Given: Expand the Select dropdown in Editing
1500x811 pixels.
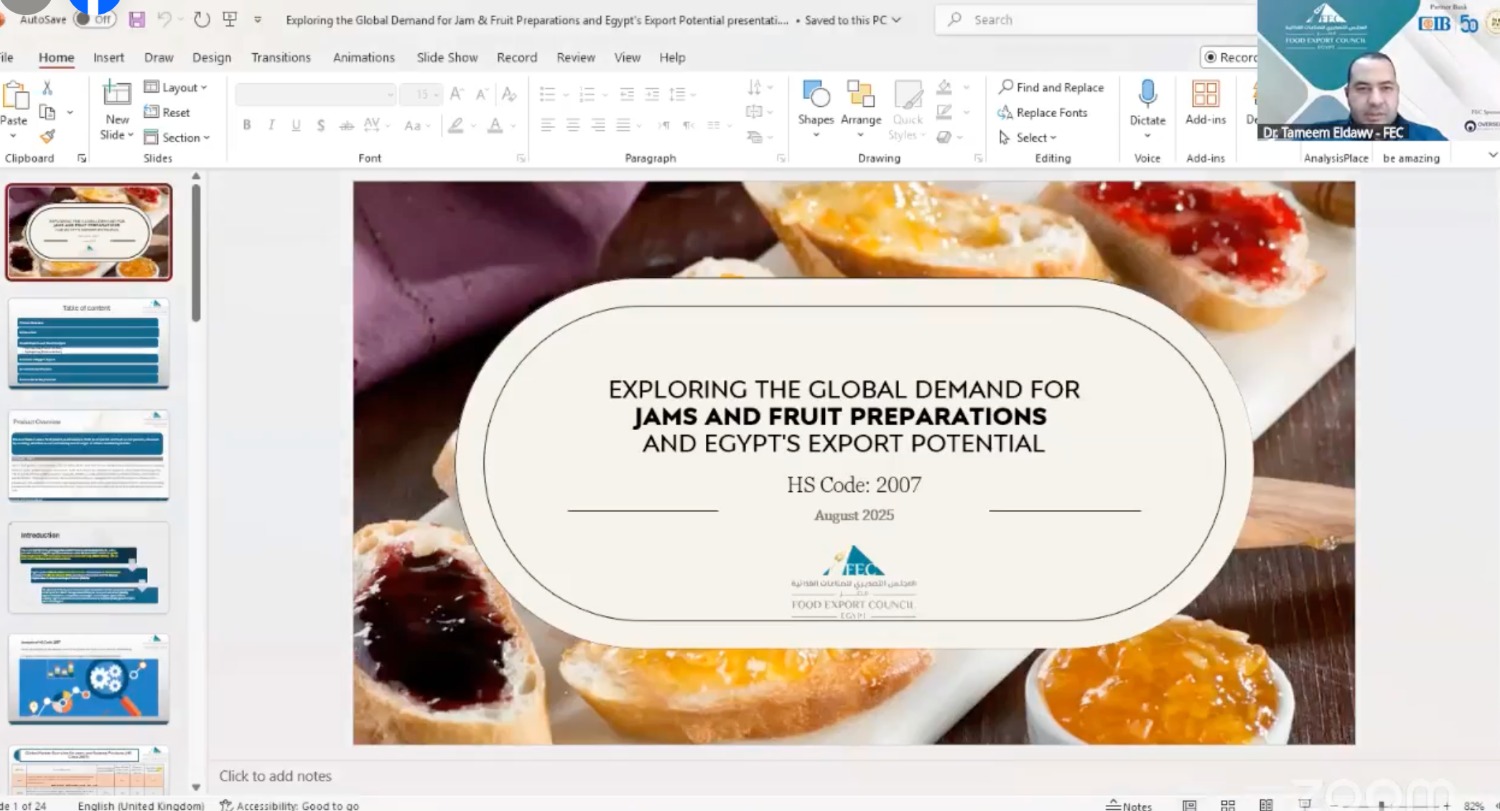Looking at the screenshot, I should click(1027, 137).
